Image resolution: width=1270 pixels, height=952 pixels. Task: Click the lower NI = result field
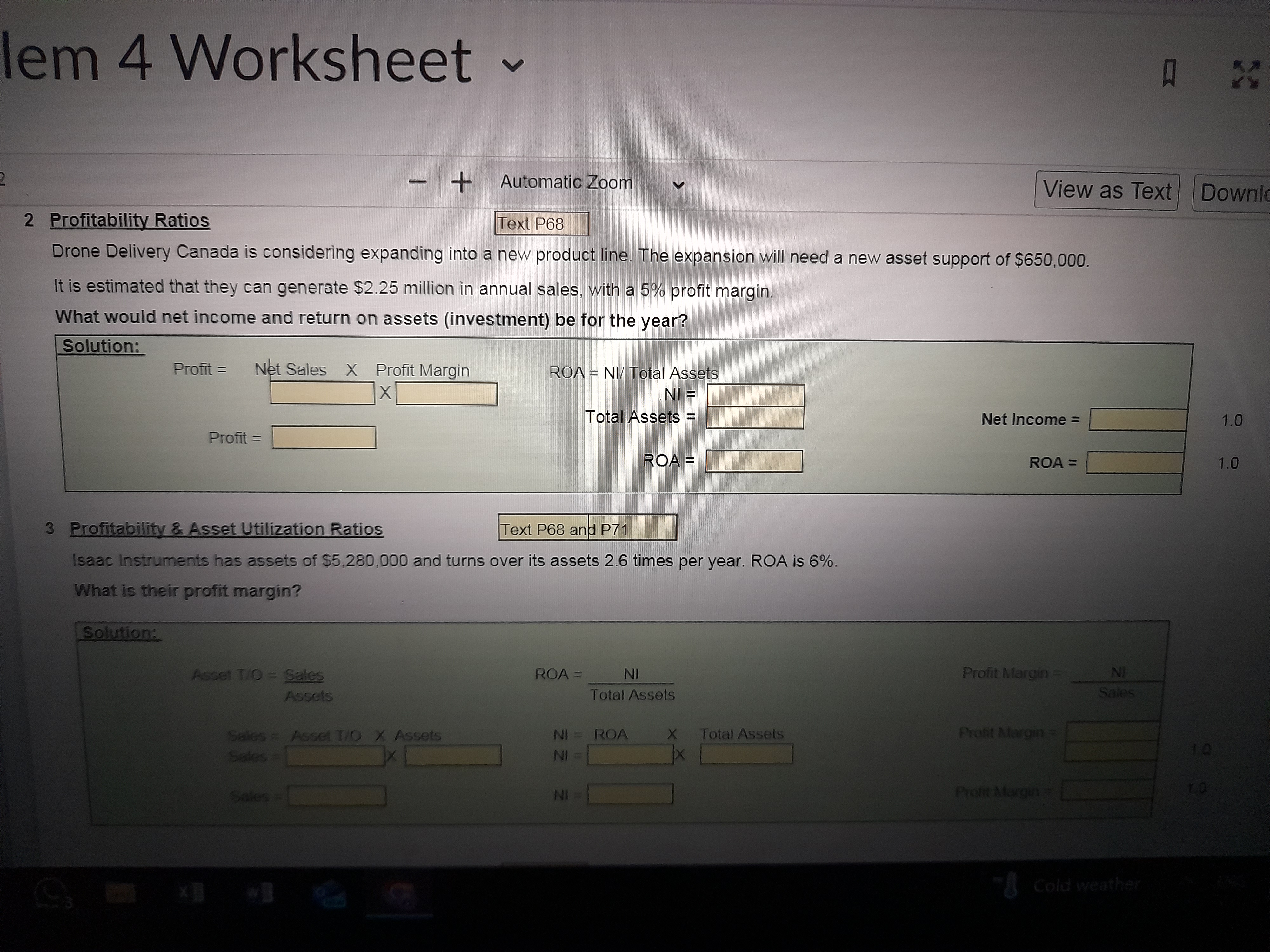pos(631,794)
